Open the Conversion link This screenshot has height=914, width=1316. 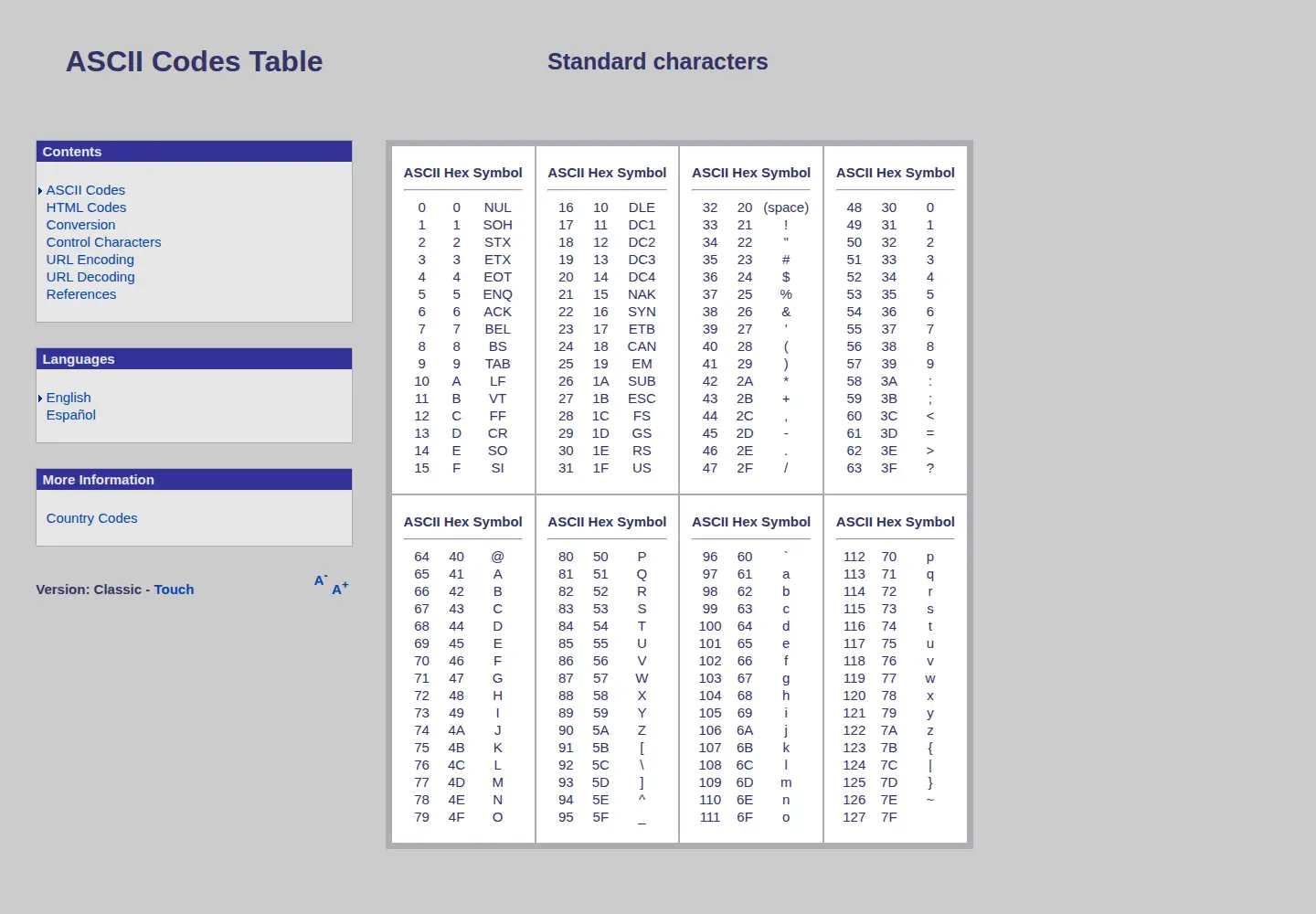point(81,225)
